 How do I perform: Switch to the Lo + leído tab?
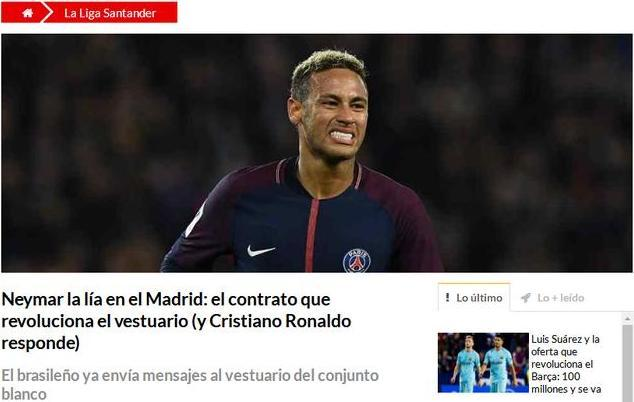coord(554,298)
